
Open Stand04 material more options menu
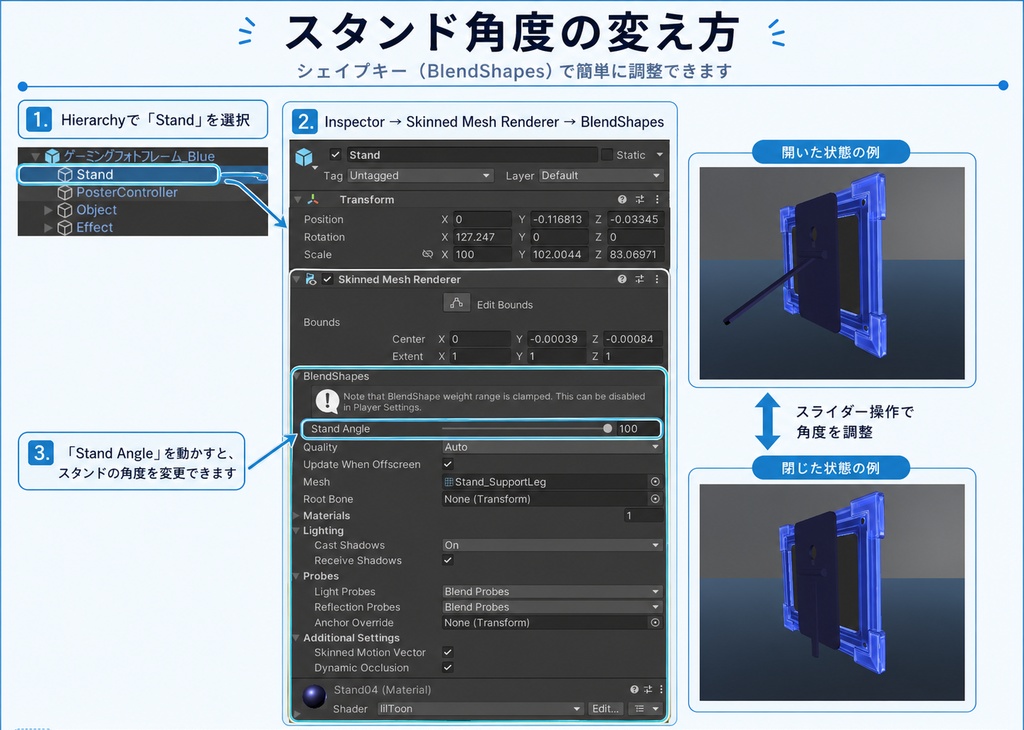click(x=661, y=690)
